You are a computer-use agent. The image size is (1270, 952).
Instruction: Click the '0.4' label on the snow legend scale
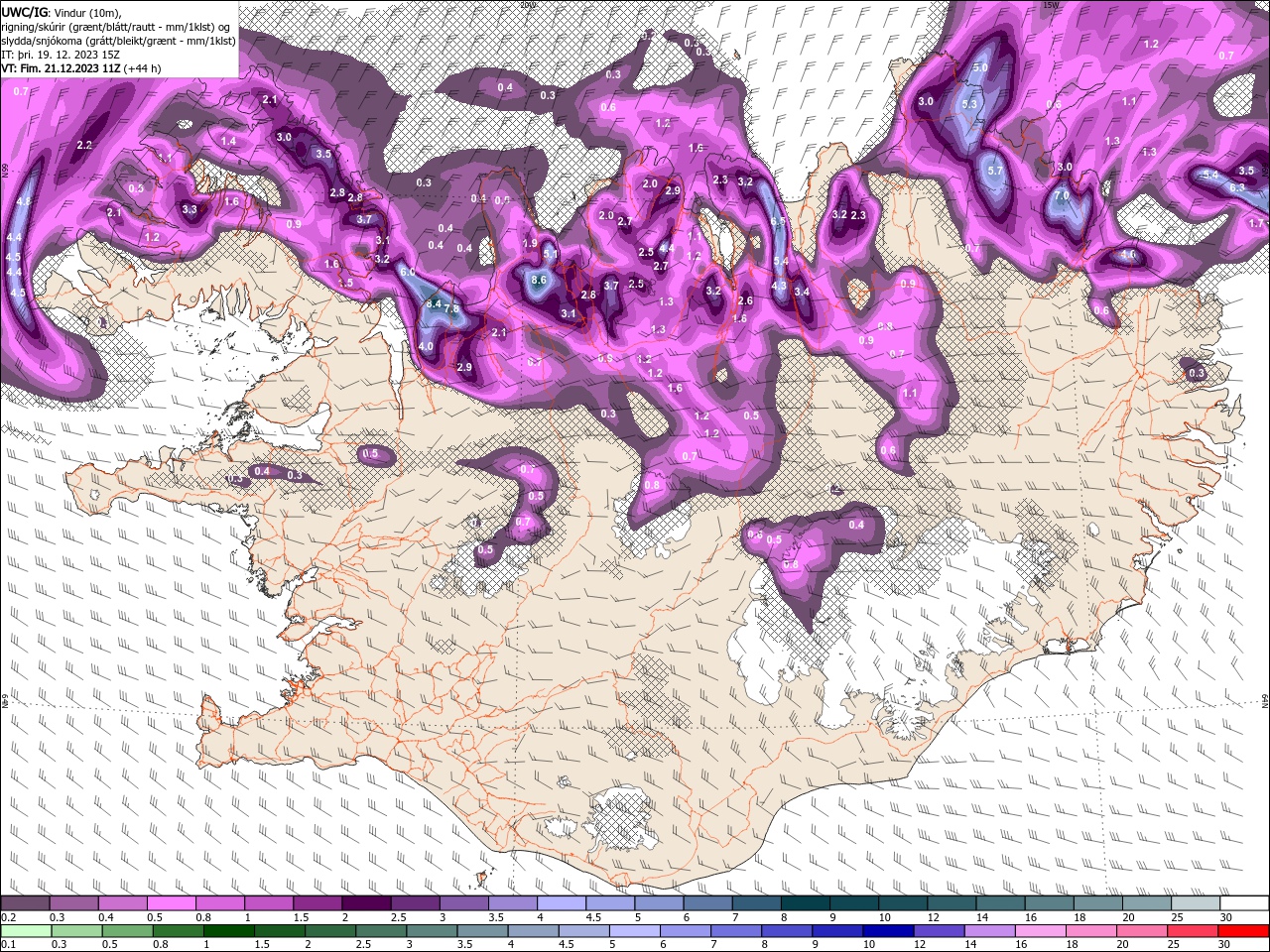tap(106, 917)
